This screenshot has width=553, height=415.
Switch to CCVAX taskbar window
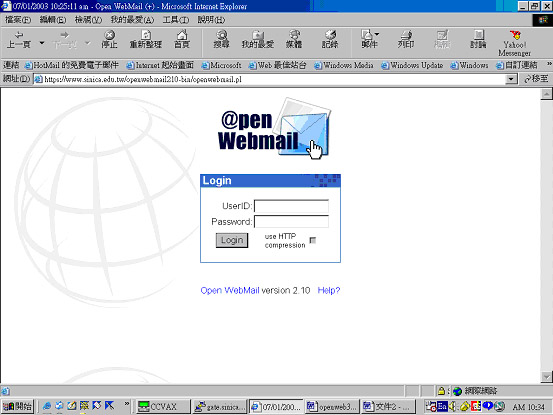pos(163,407)
